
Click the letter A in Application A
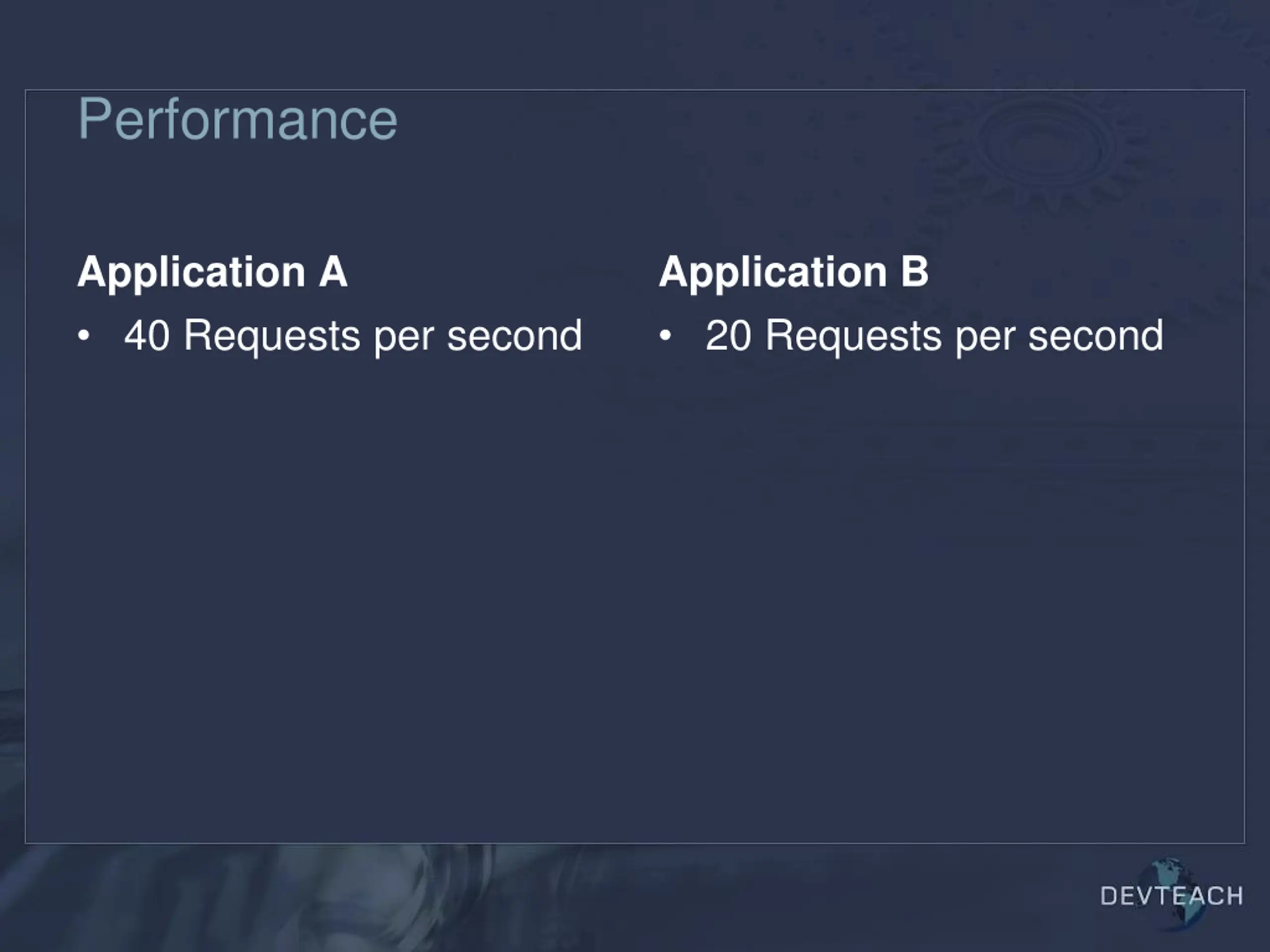pyautogui.click(x=333, y=271)
